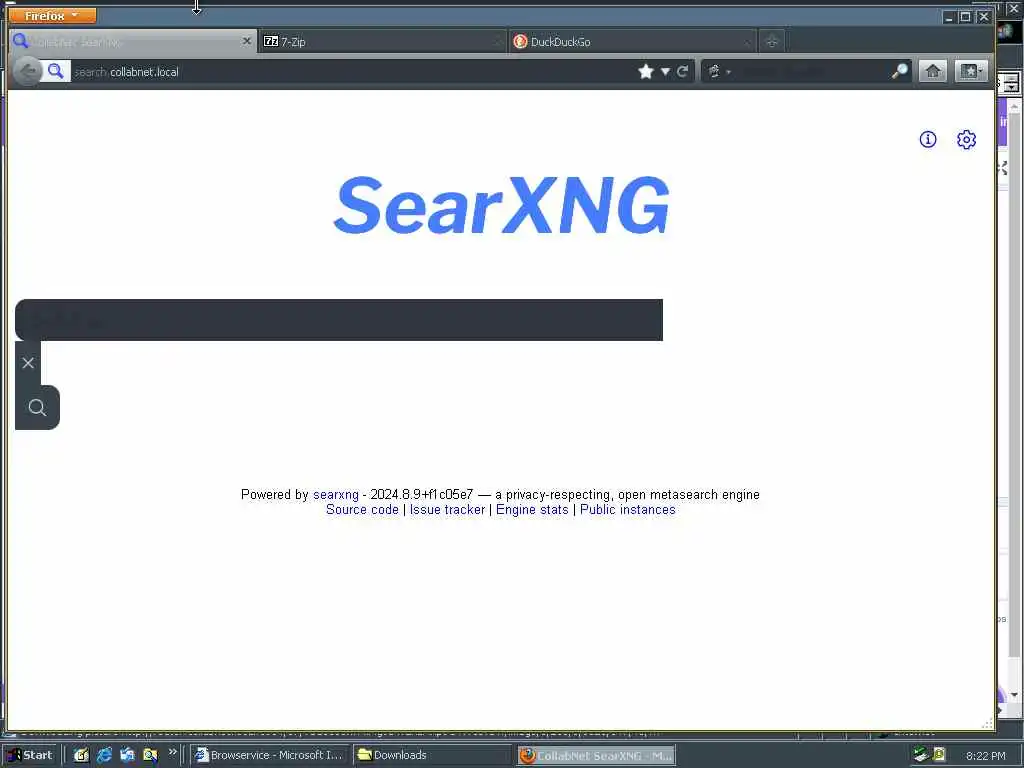Open the bookmarks menu button
1024x768 pixels.
coord(971,71)
